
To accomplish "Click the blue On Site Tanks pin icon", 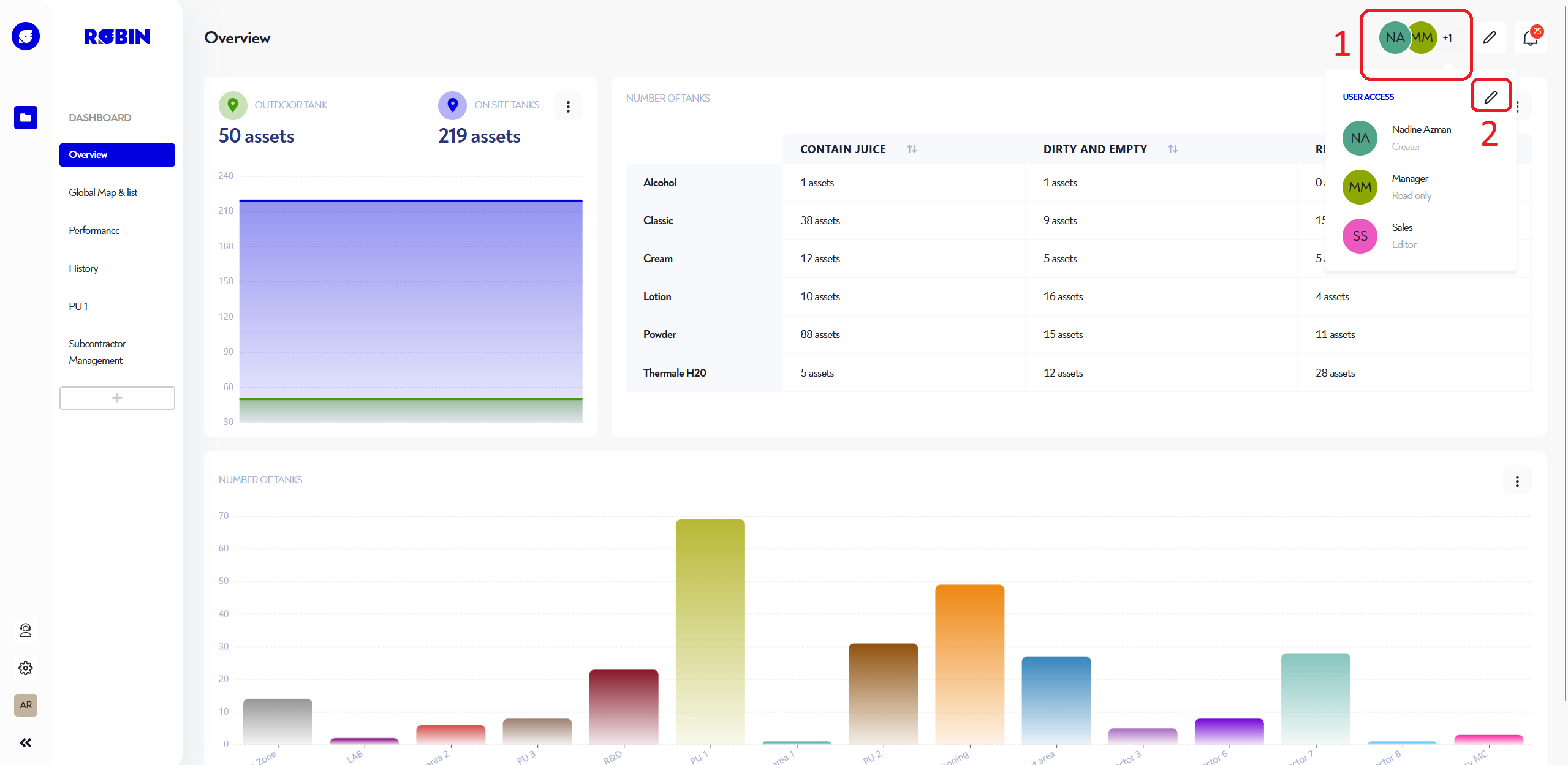I will point(453,105).
